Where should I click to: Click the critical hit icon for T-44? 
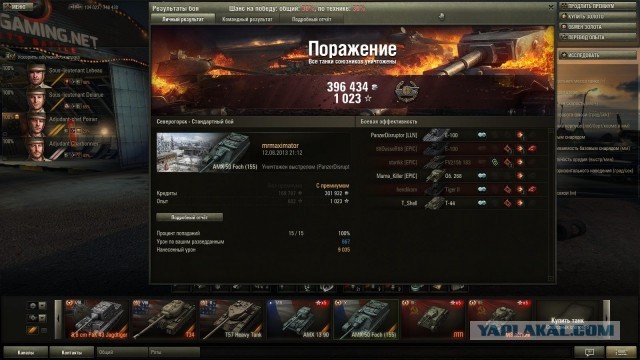pyautogui.click(x=507, y=203)
